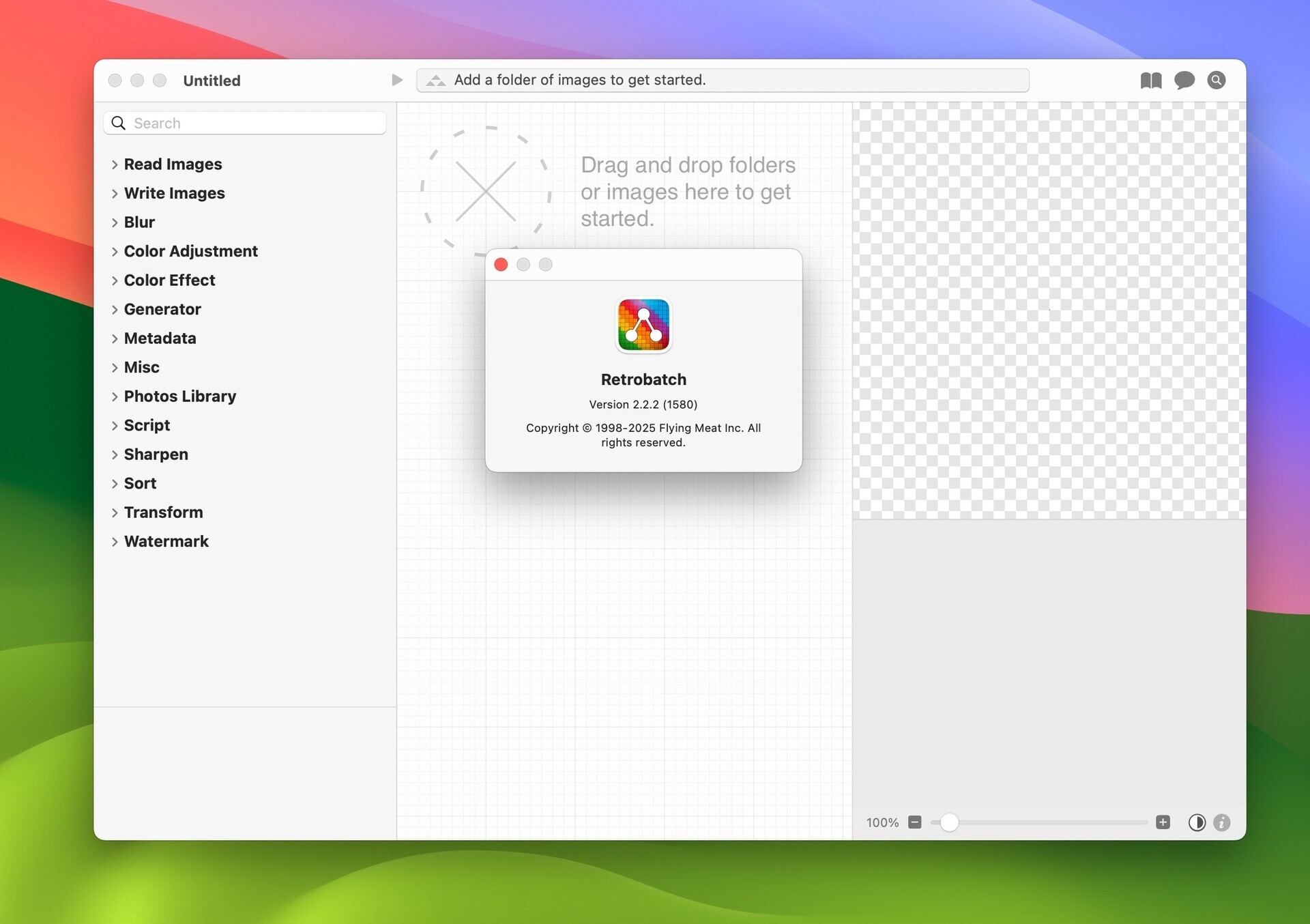Viewport: 1310px width, 924px height.
Task: Click inside the sidebar Search field
Action: pos(205,123)
